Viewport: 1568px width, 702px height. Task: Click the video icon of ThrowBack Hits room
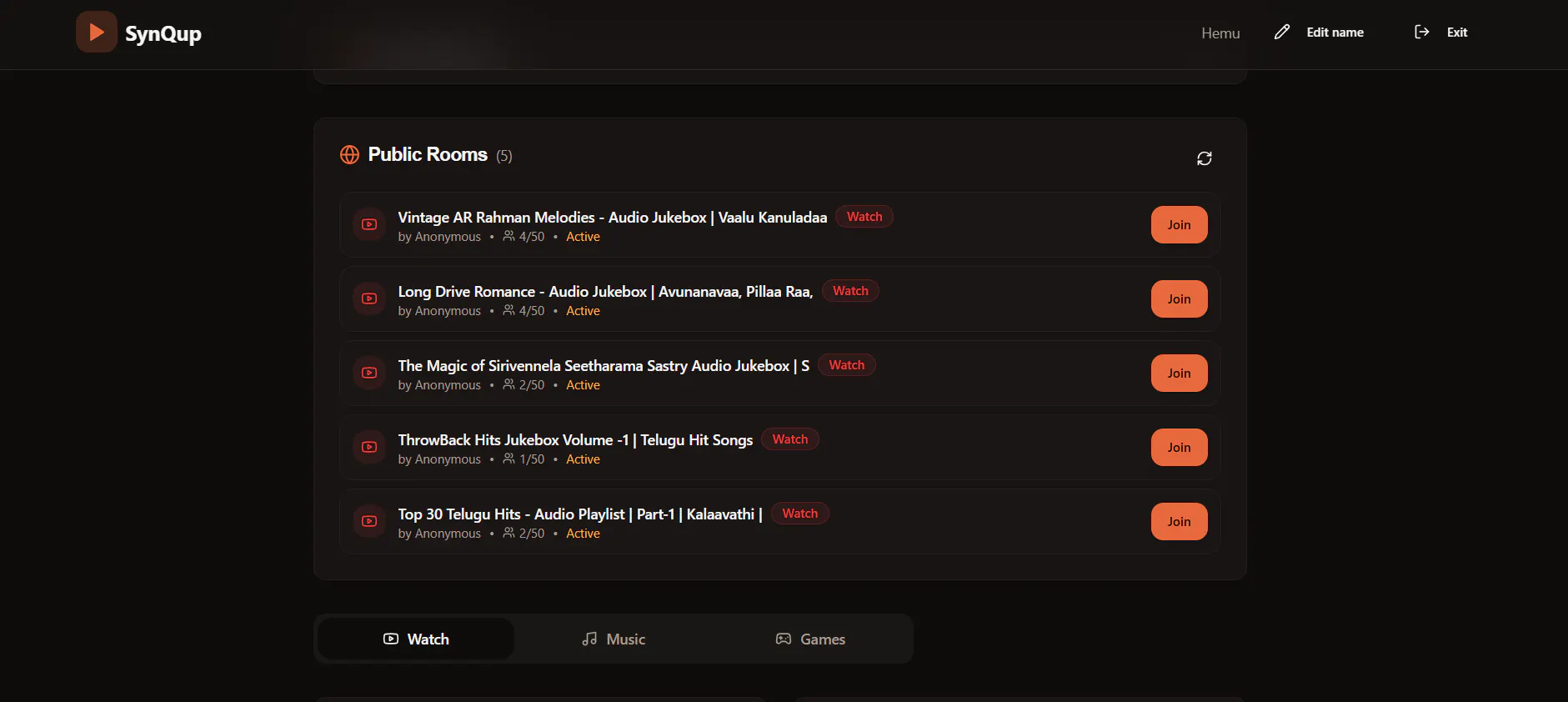pyautogui.click(x=369, y=447)
